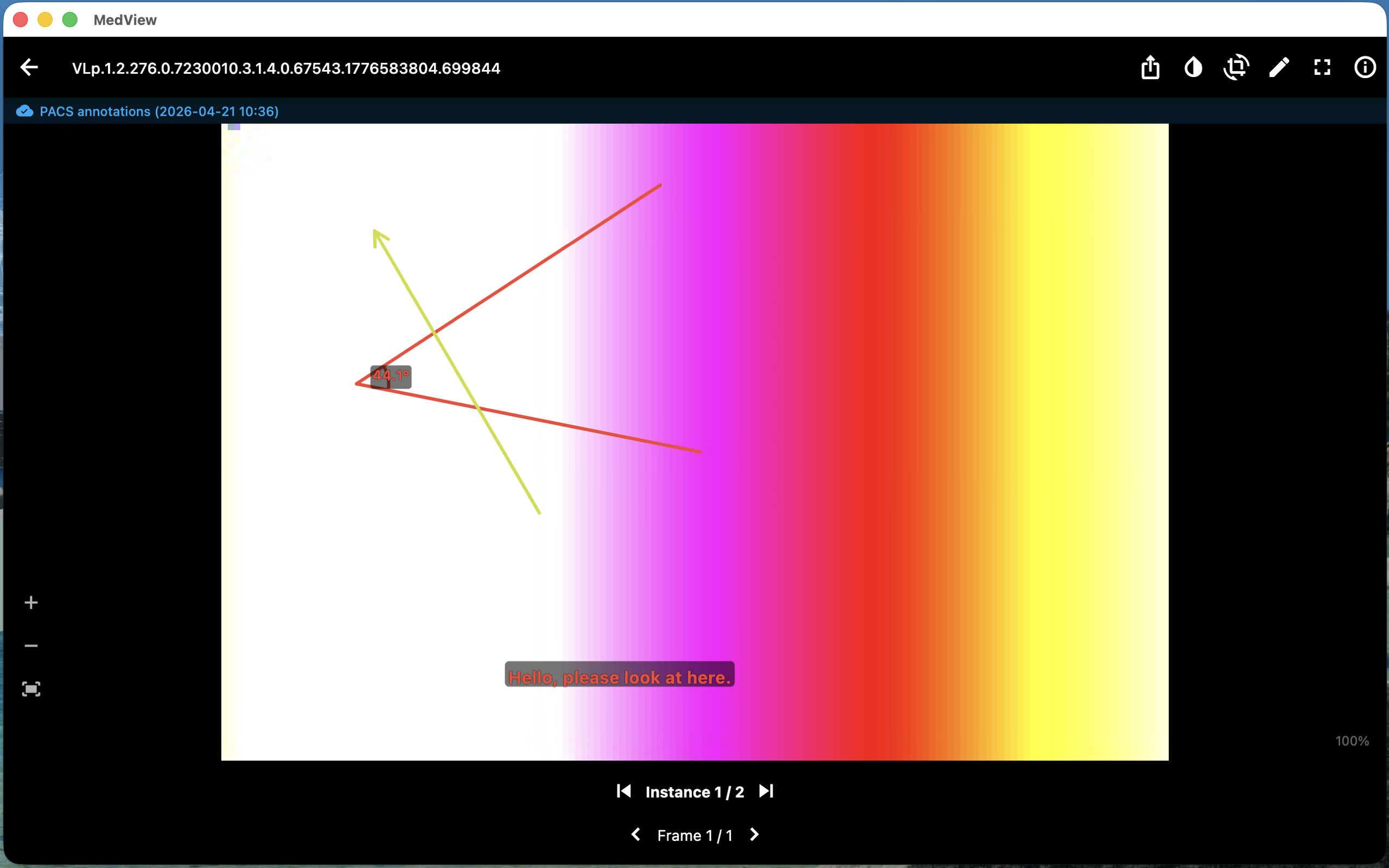Screen dimensions: 1389x868
Task: Minimize the MedView window
Action: click(45, 20)
